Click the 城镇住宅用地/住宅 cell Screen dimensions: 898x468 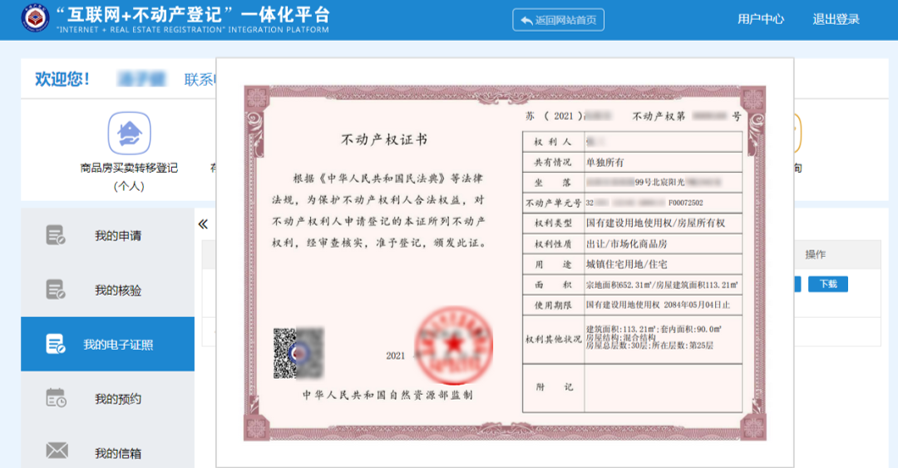click(663, 264)
